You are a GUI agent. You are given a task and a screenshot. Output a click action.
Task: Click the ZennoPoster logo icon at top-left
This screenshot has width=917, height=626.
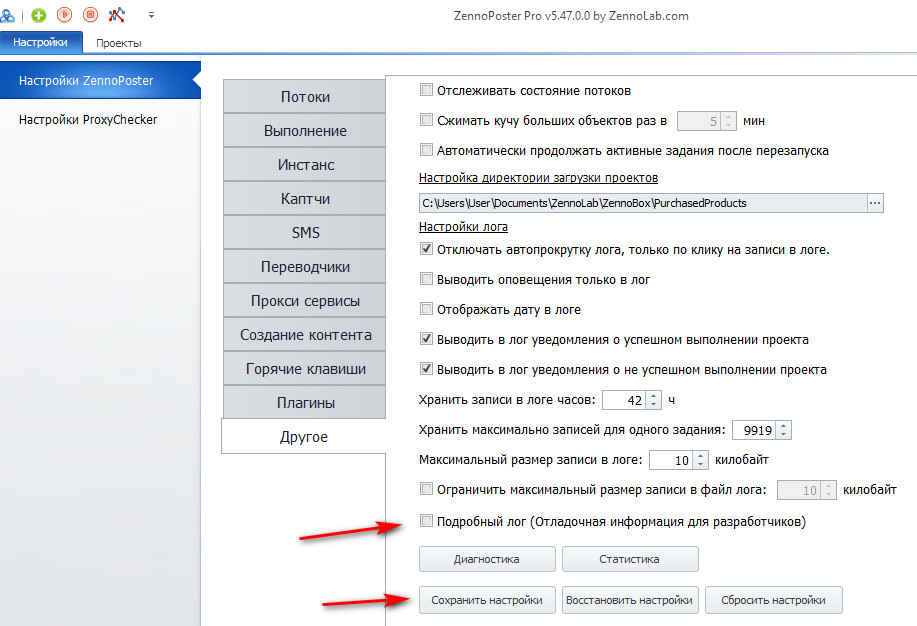tap(7, 15)
